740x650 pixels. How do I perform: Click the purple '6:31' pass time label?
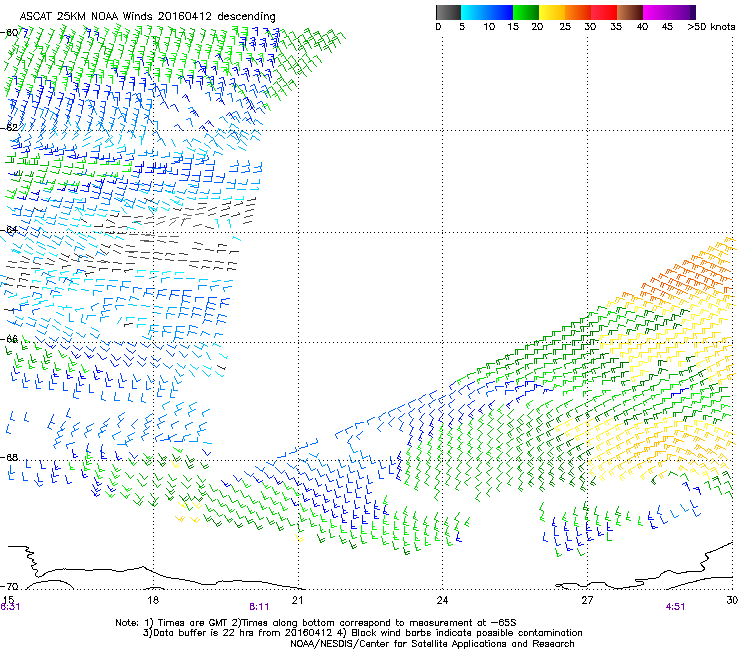coord(10,607)
